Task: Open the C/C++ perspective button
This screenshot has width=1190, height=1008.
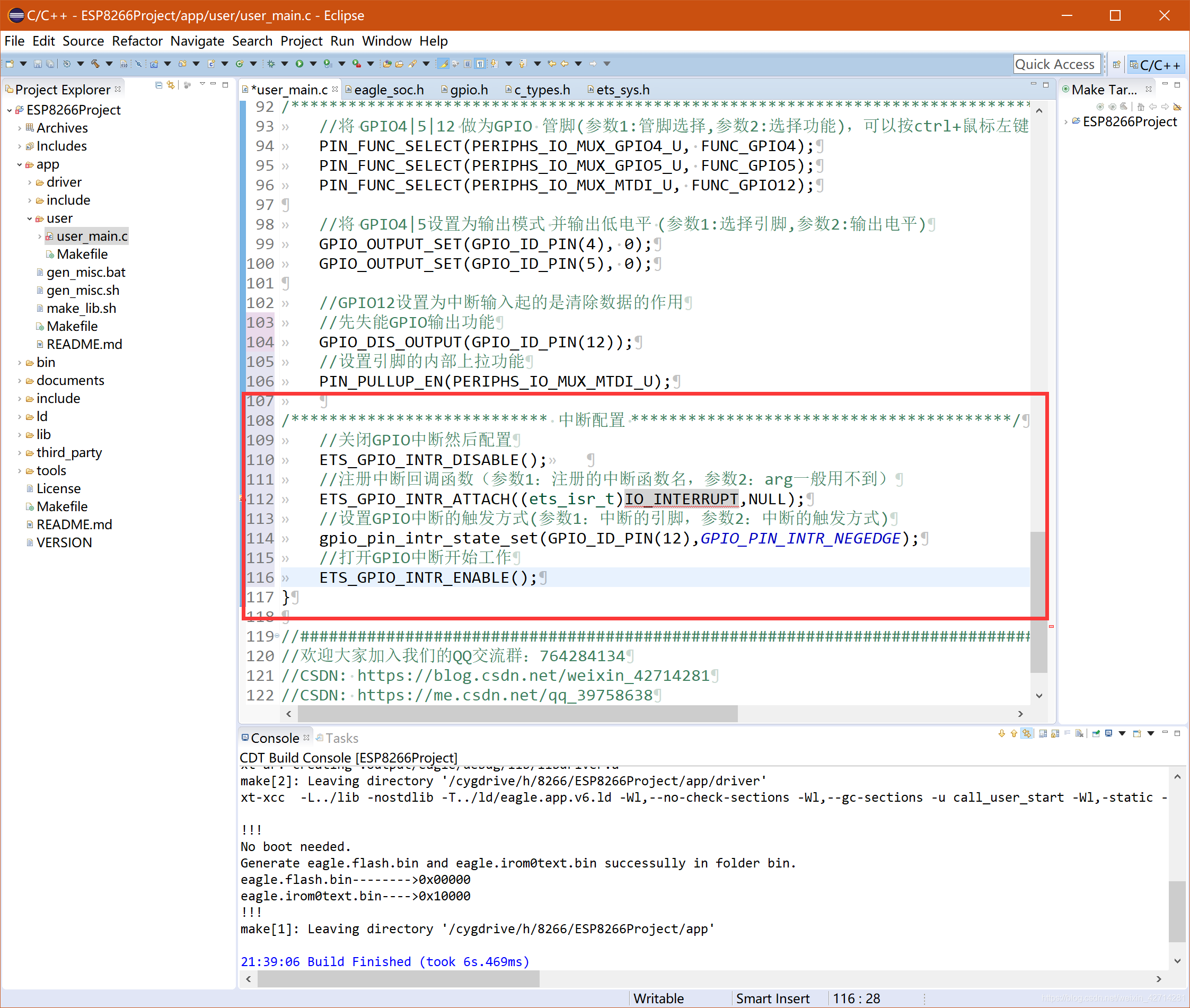Action: pos(1155,65)
